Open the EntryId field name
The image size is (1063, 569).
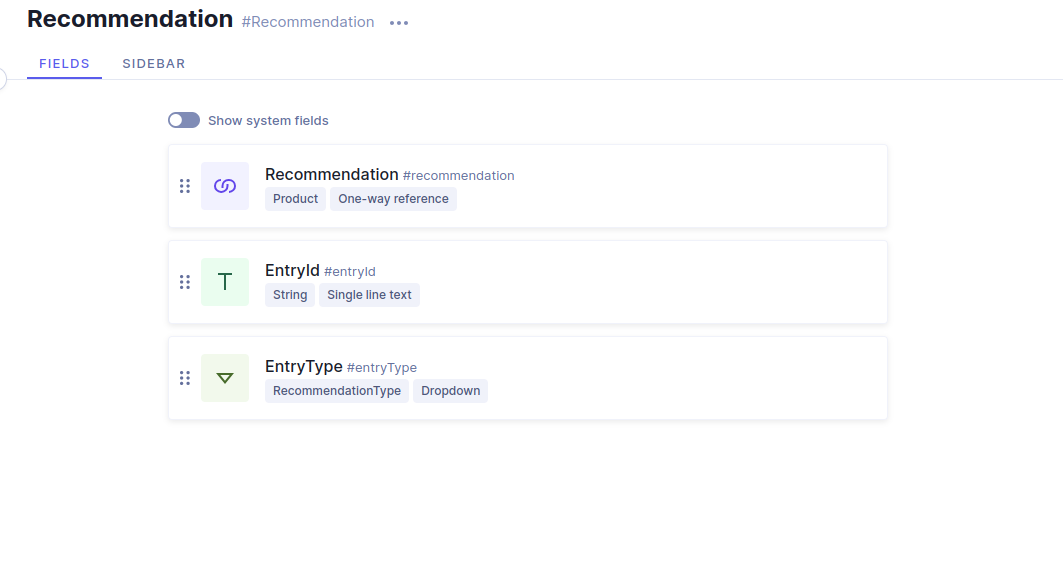[x=292, y=270]
